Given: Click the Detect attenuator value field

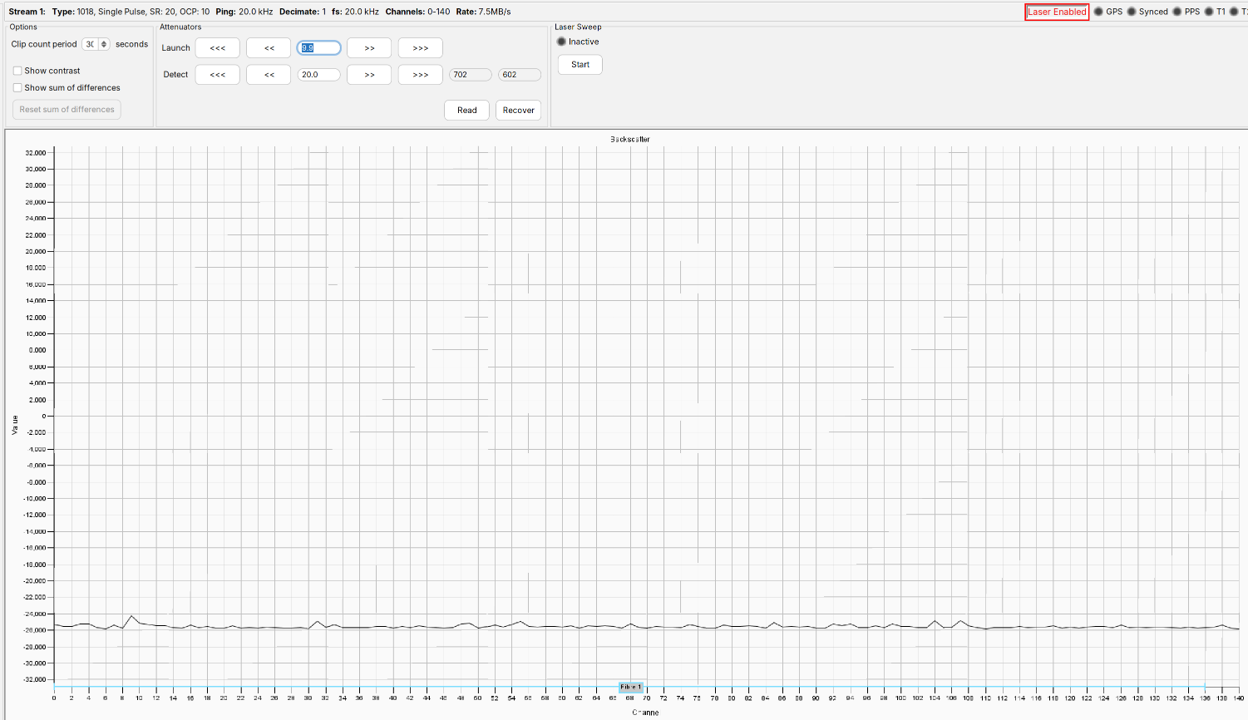Looking at the screenshot, I should pos(319,75).
